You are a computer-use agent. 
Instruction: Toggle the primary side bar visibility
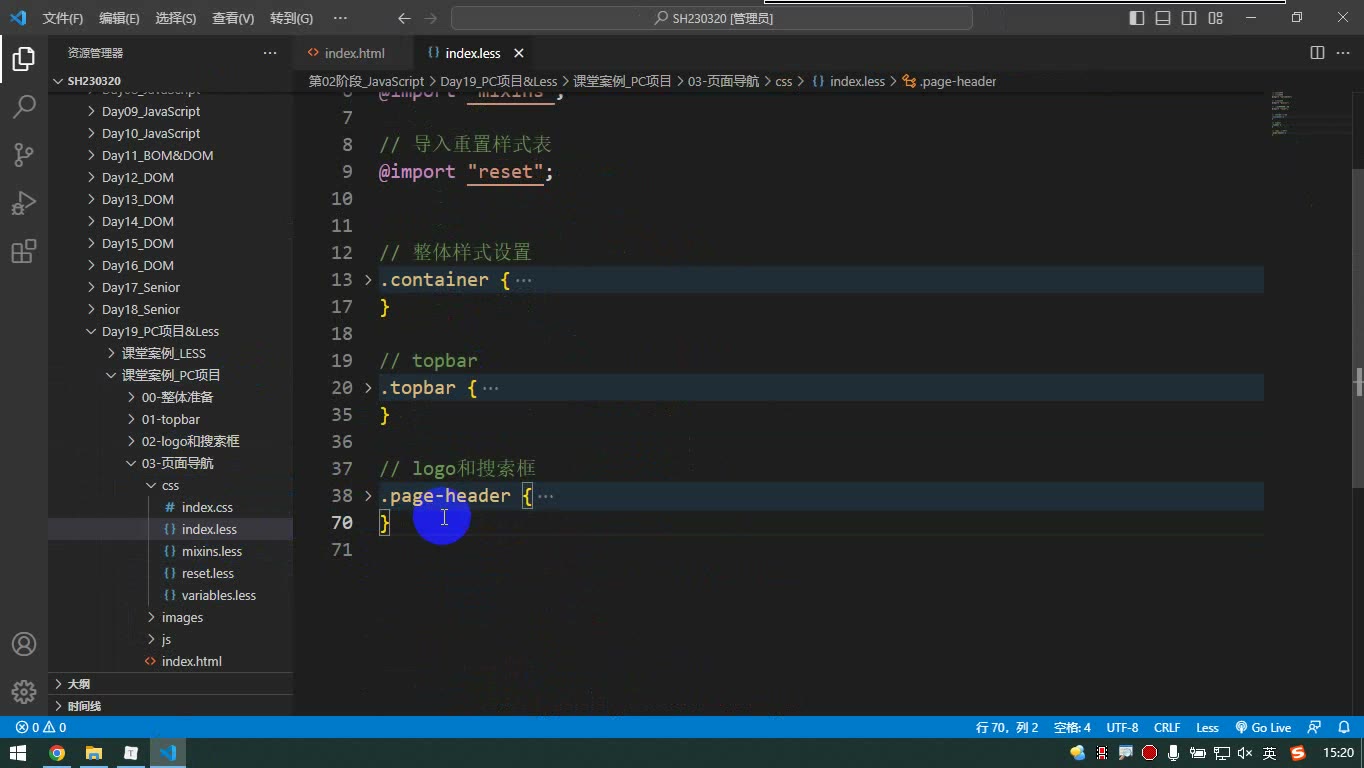pyautogui.click(x=1137, y=18)
